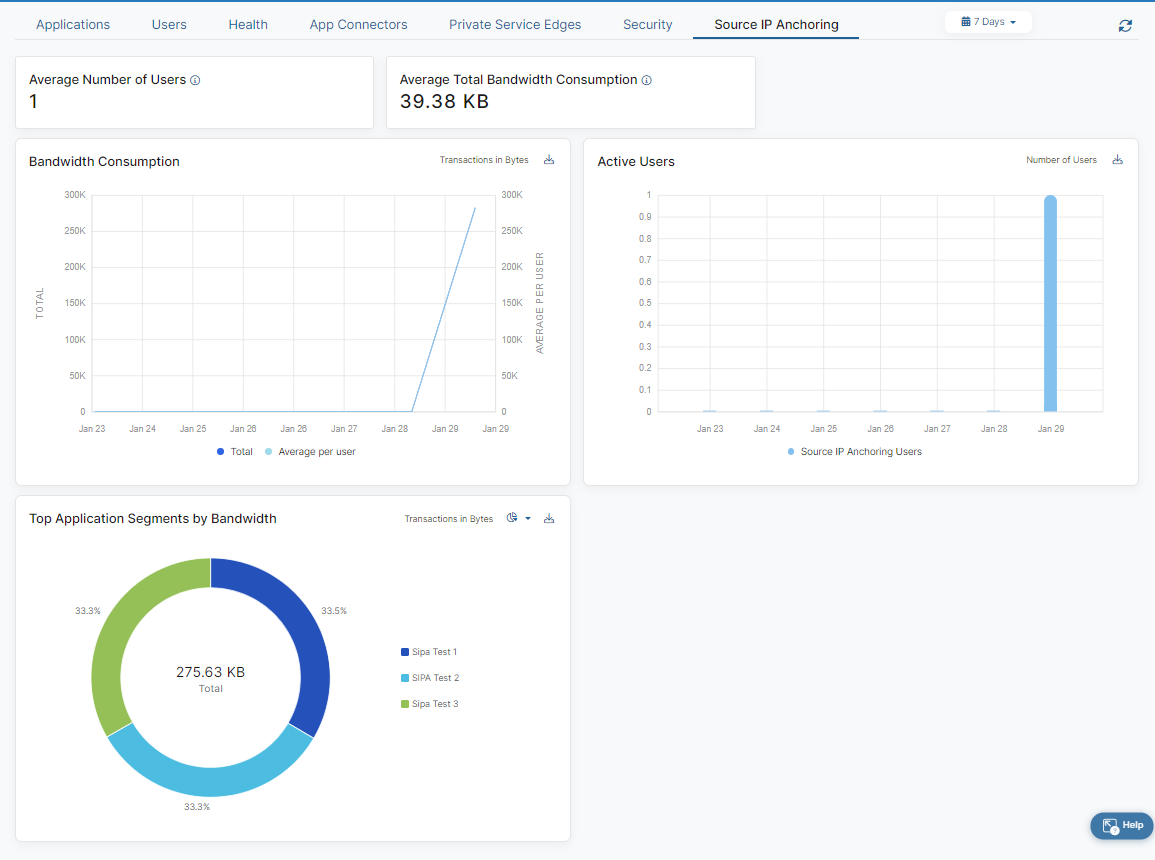Screen dimensions: 1155x860
Task: Click info icon beside Average Total Bandwidth Consumption
Action: click(647, 80)
